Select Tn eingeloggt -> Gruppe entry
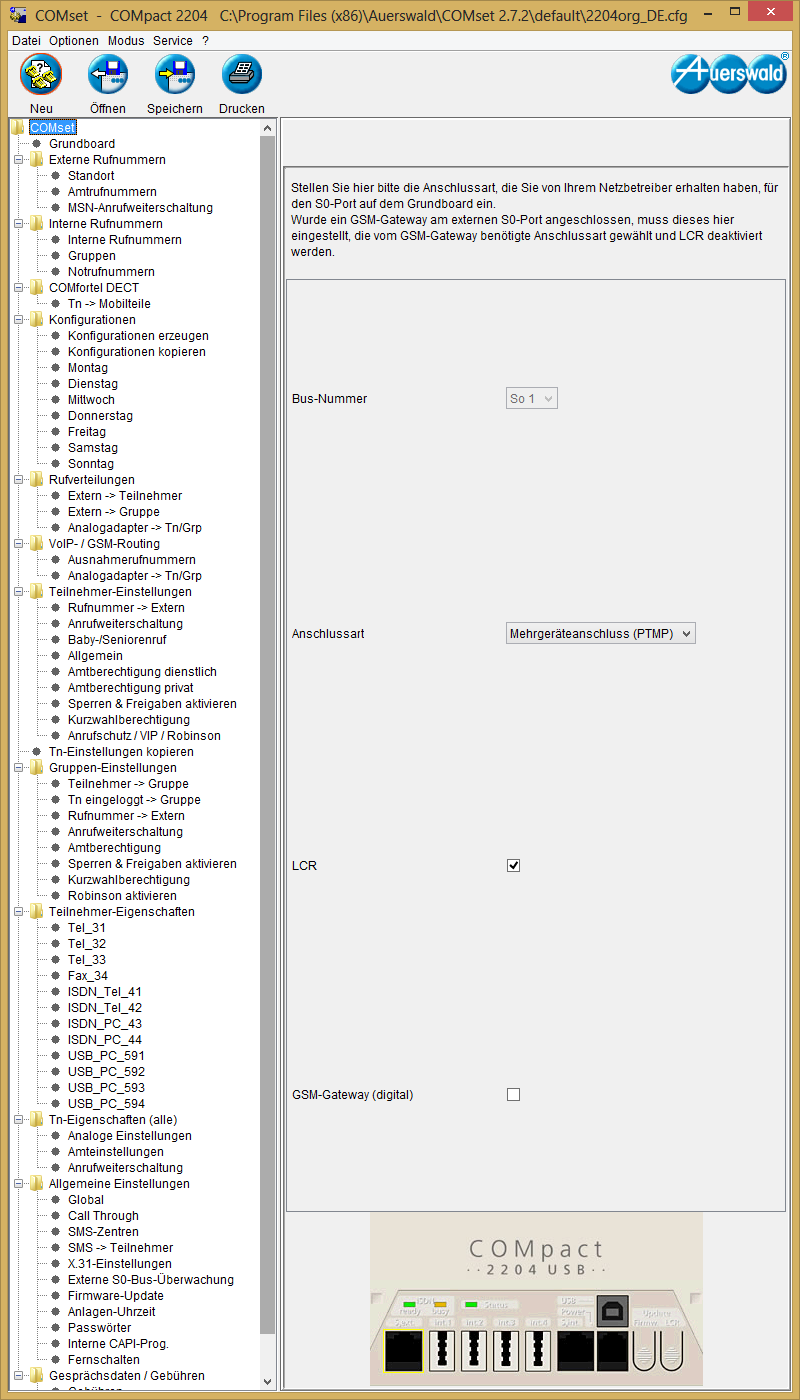 click(x=134, y=800)
